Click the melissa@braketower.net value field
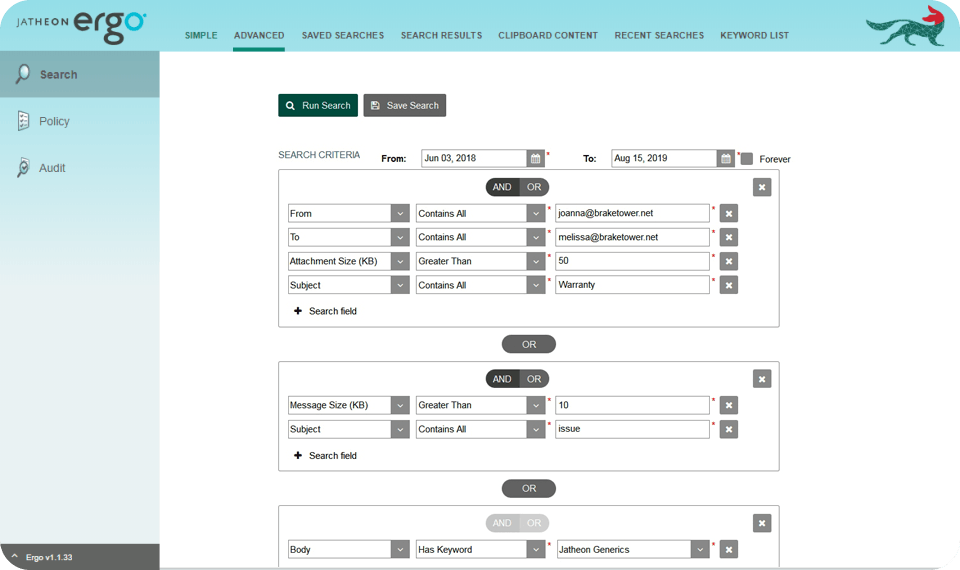960x570 pixels. point(632,238)
